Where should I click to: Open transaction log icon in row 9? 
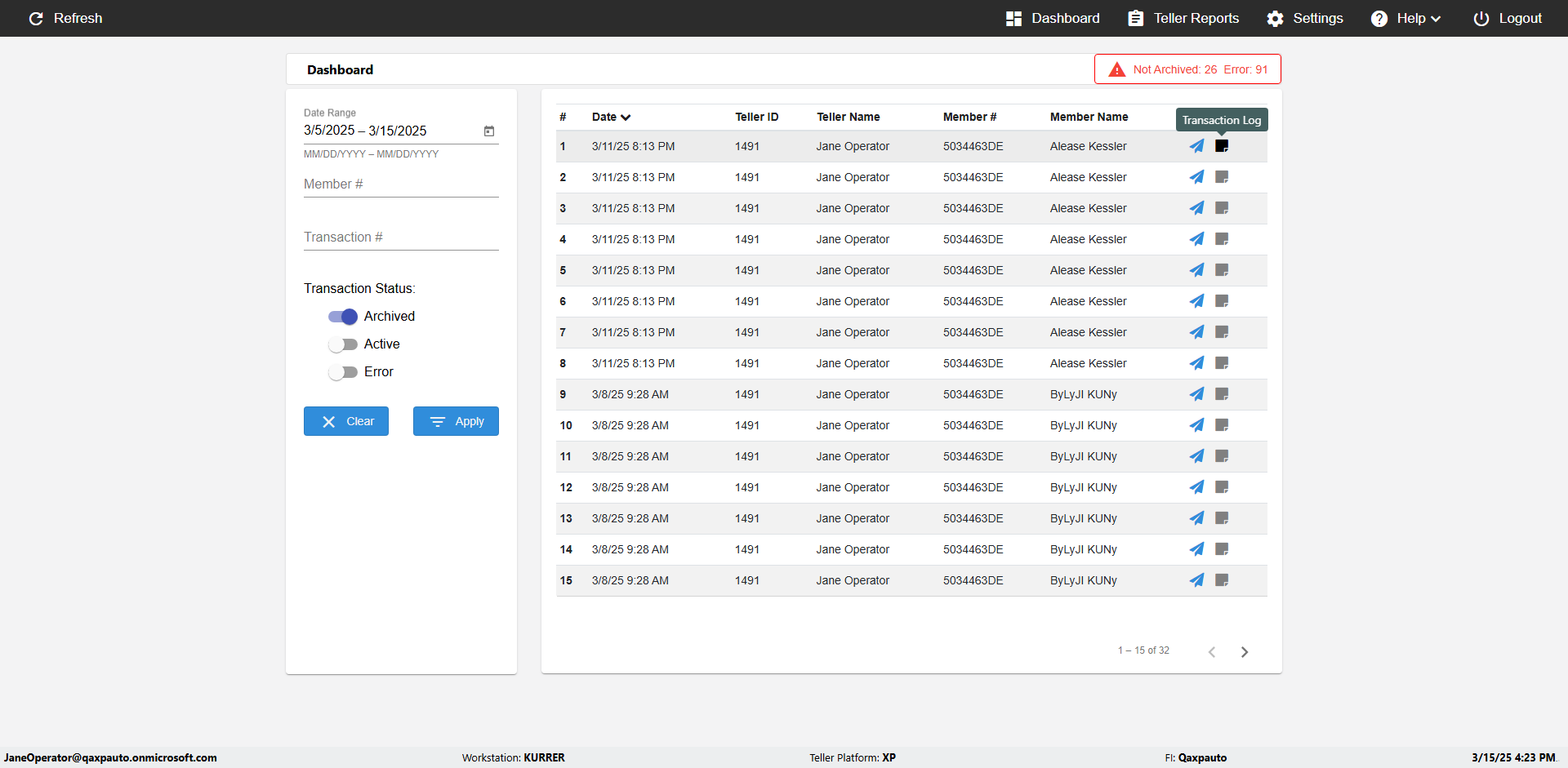point(1222,394)
